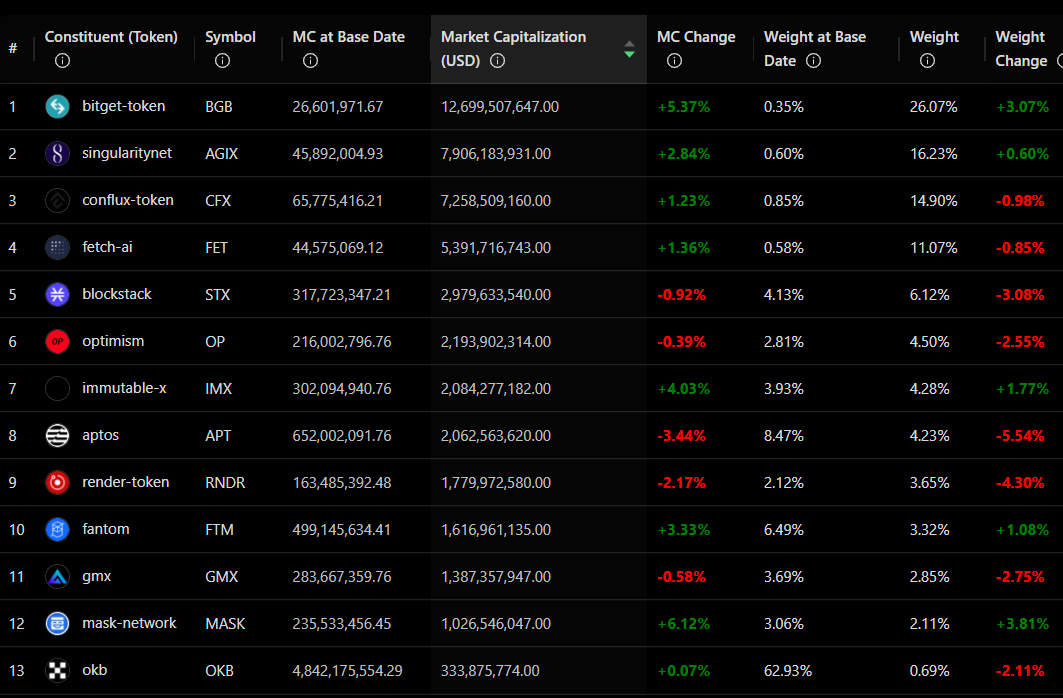The image size is (1063, 698).
Task: Click base date value 4,842,175,554.29
Action: [347, 671]
